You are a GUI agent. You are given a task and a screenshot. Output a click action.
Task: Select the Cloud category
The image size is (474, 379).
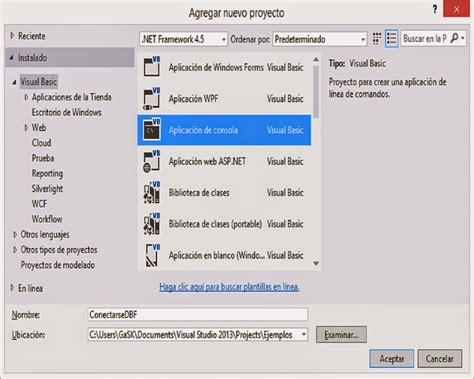41,143
